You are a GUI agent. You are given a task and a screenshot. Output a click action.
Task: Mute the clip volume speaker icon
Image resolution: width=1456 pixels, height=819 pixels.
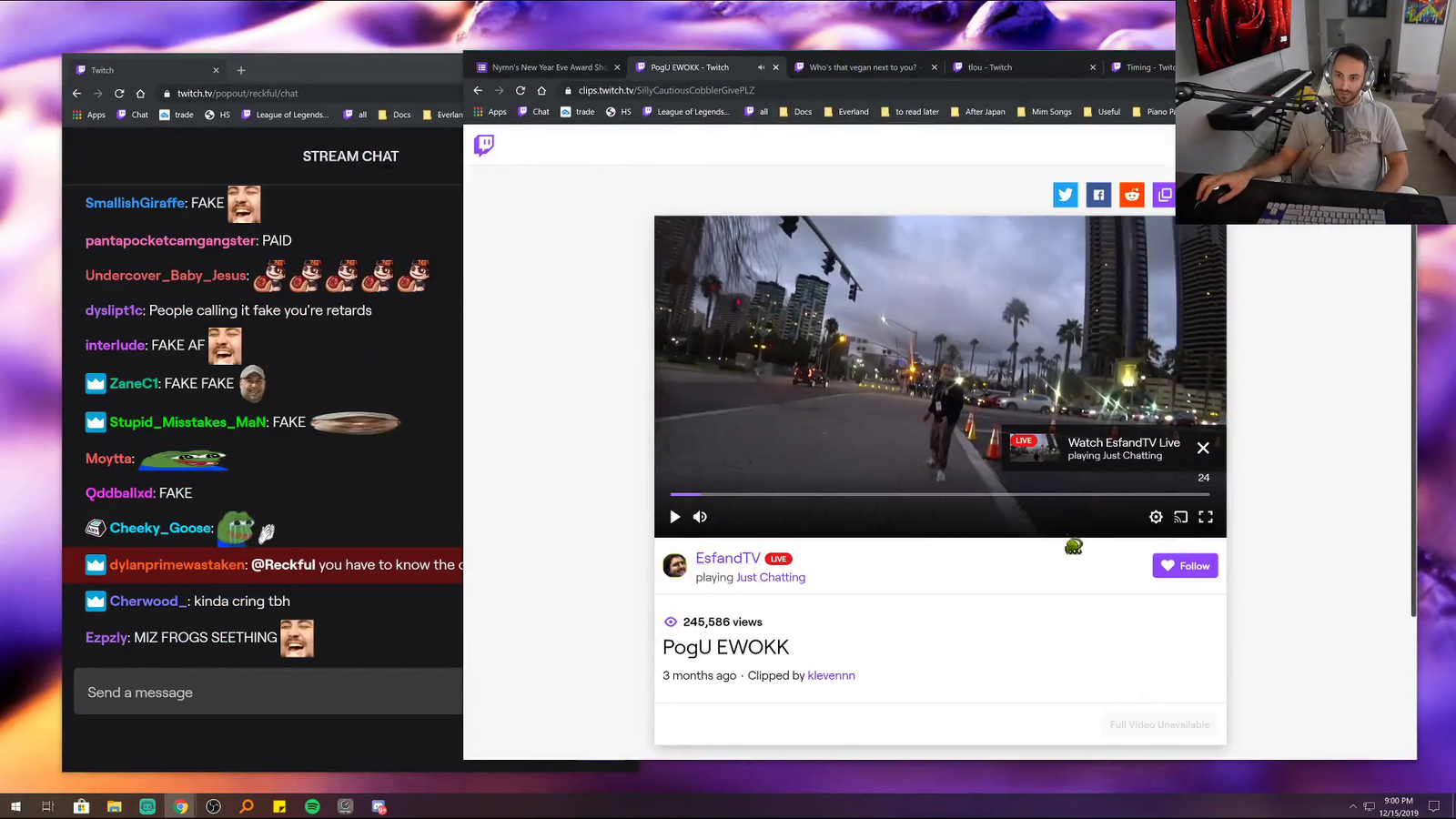pos(700,517)
